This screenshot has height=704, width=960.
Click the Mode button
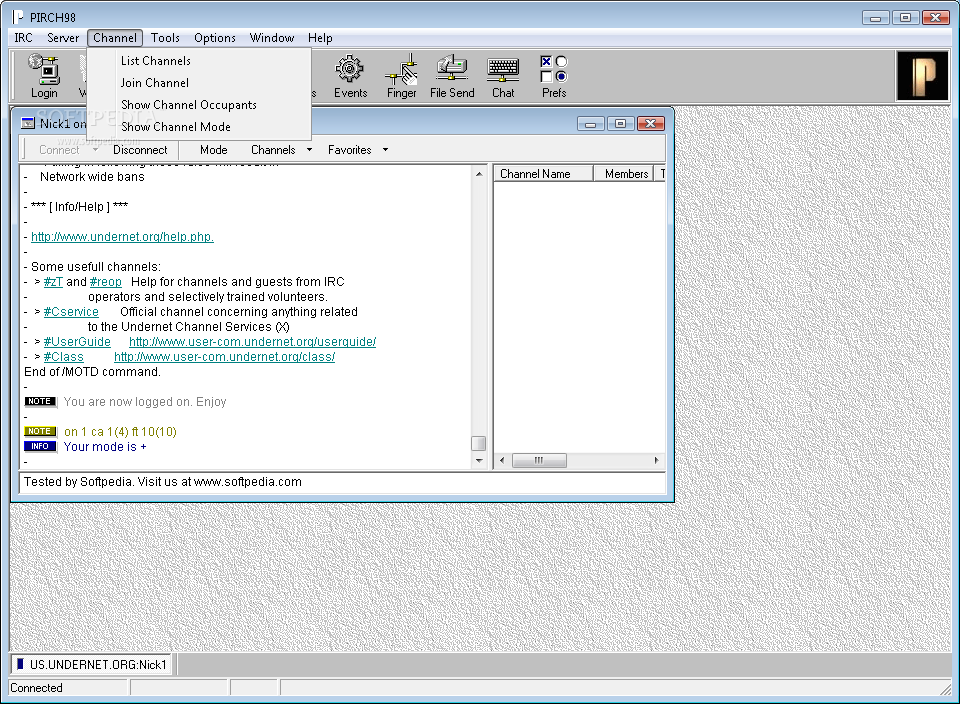214,150
